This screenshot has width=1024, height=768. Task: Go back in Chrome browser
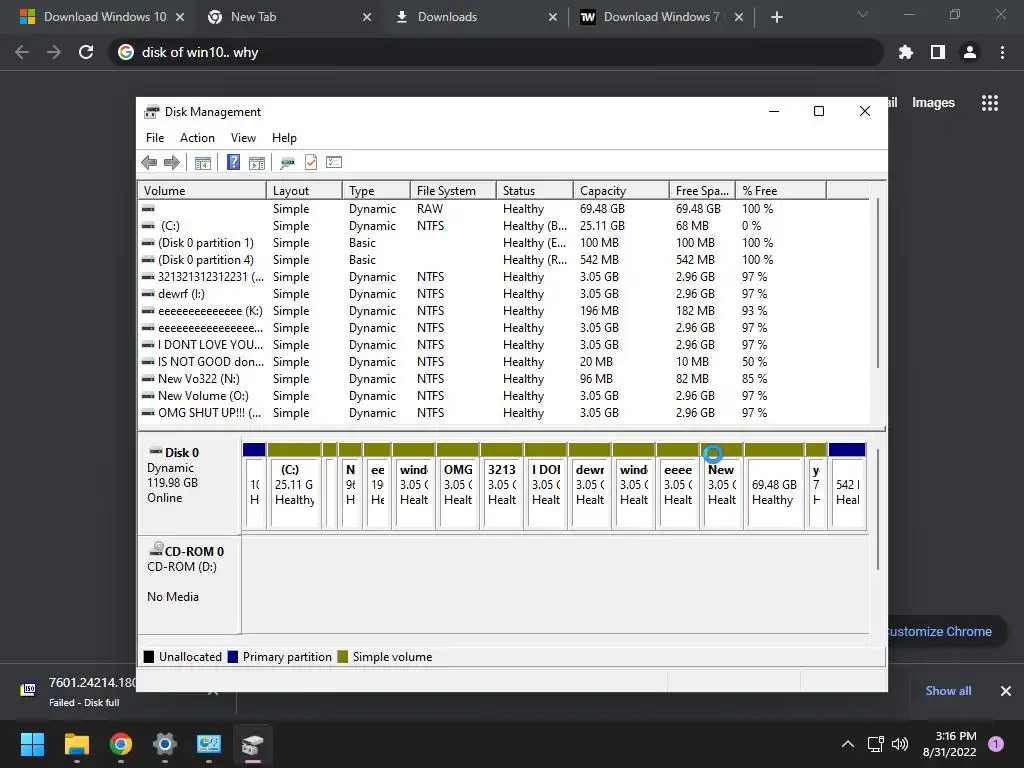coord(22,52)
